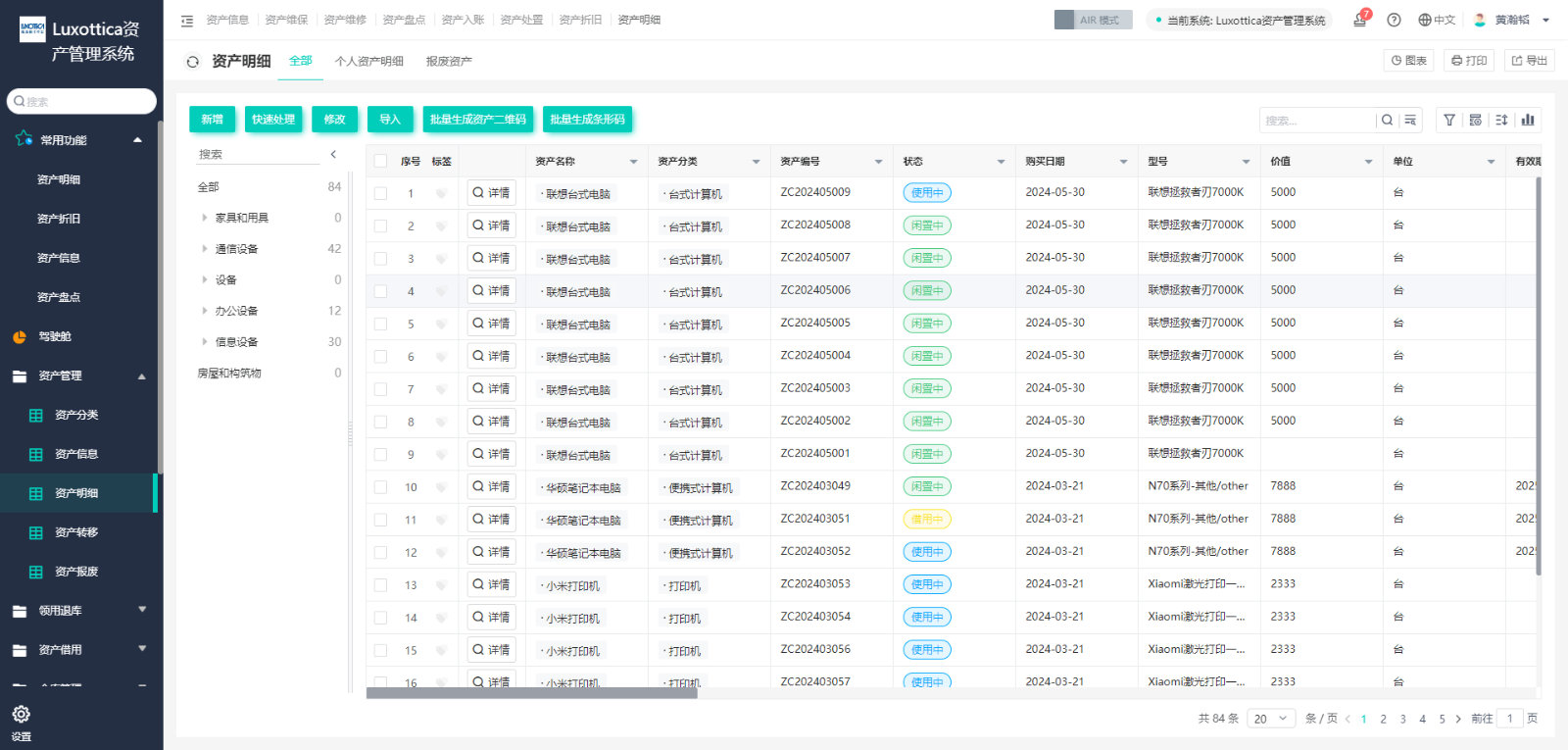Click the tag icon in row 1
This screenshot has height=750, width=1568.
[x=441, y=194]
